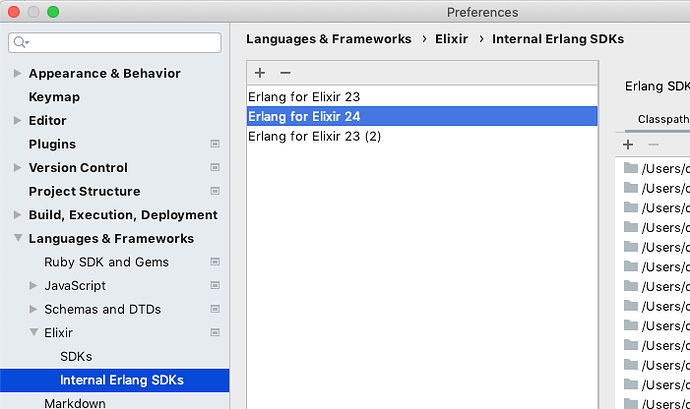Remove classpath entry with minus icon
The image size is (690, 409).
(653, 144)
